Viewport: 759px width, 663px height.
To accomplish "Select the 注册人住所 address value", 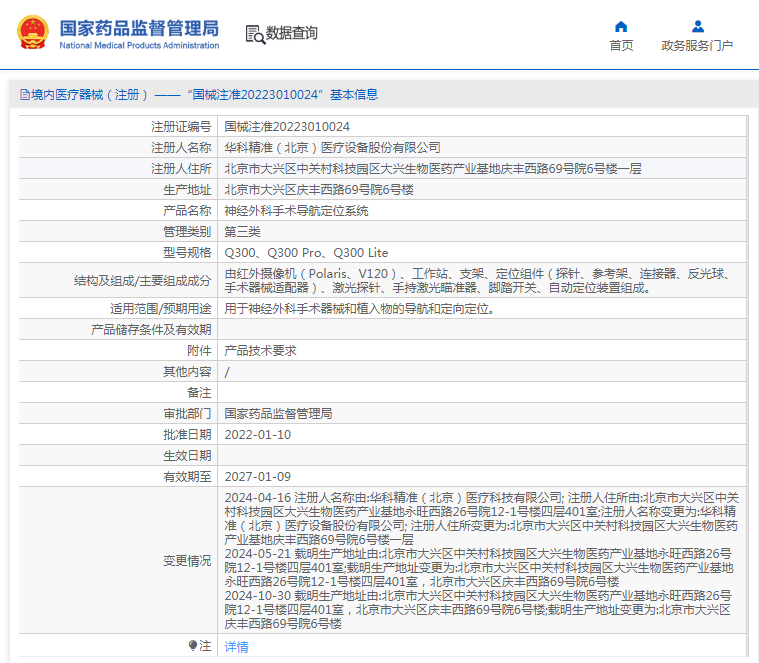I will pos(433,169).
